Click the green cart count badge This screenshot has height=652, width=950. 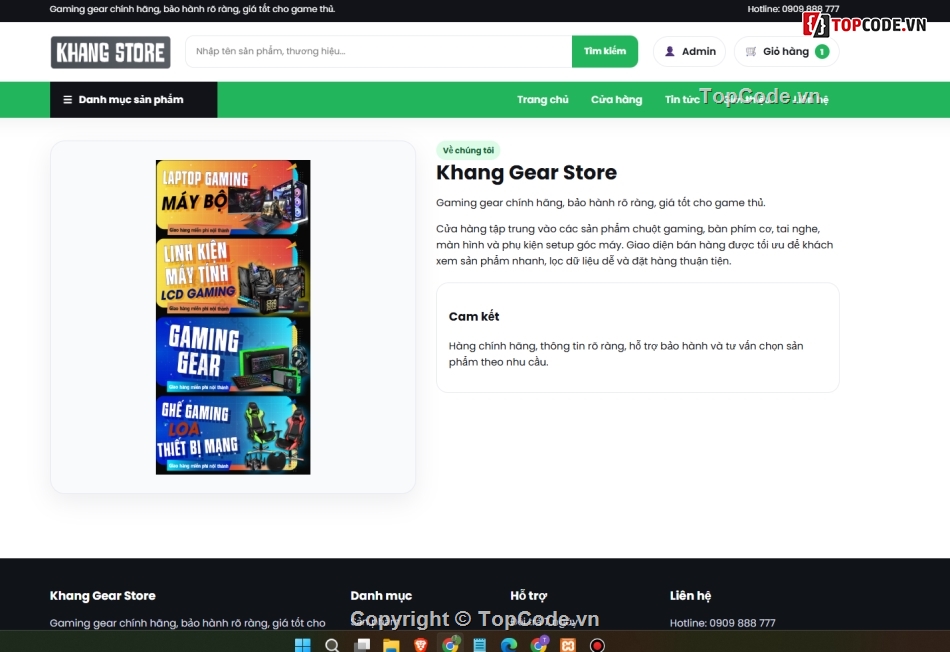(822, 52)
